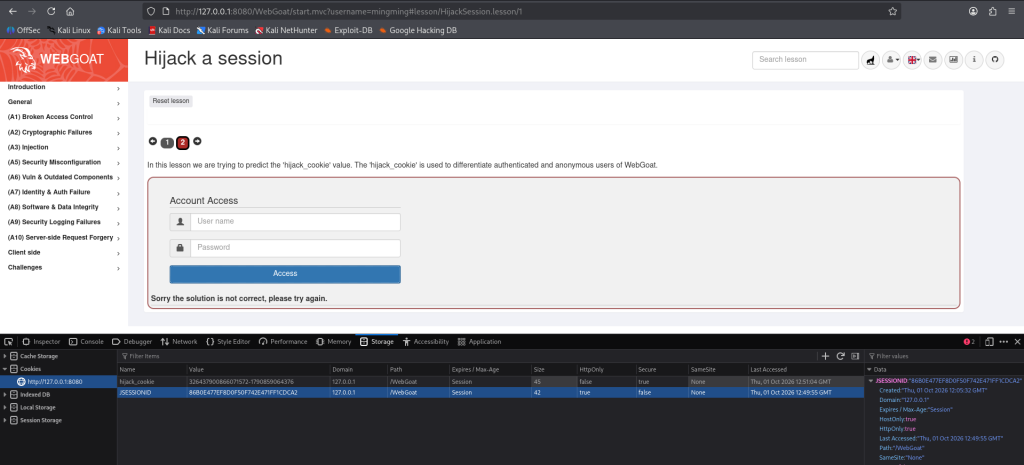Screen dimensions: 1024x465
Task: Expand (A7) Identity & Auth Failure menu
Action: 64,193
